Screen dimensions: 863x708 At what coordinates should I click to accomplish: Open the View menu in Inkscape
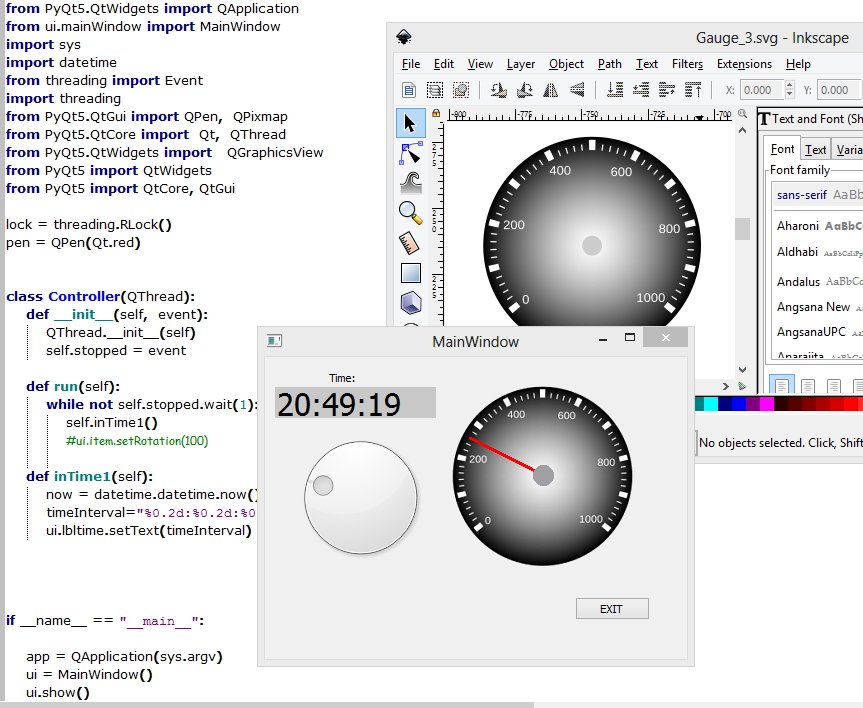click(480, 64)
